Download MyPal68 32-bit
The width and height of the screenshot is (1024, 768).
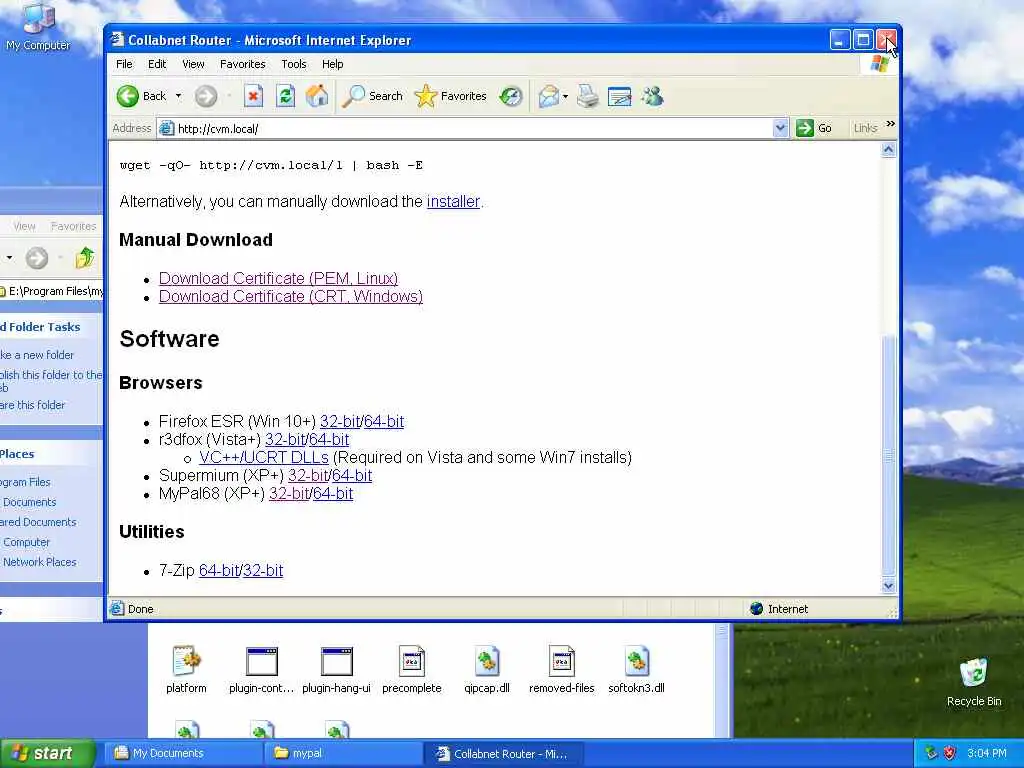pos(289,494)
